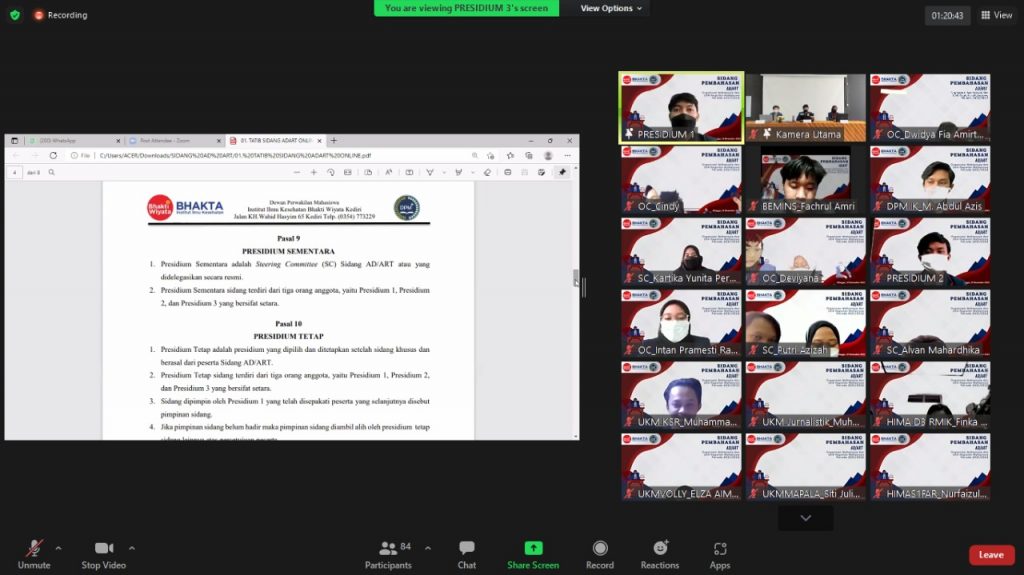Change layout with the View button
This screenshot has height=575, width=1024.
tap(996, 15)
